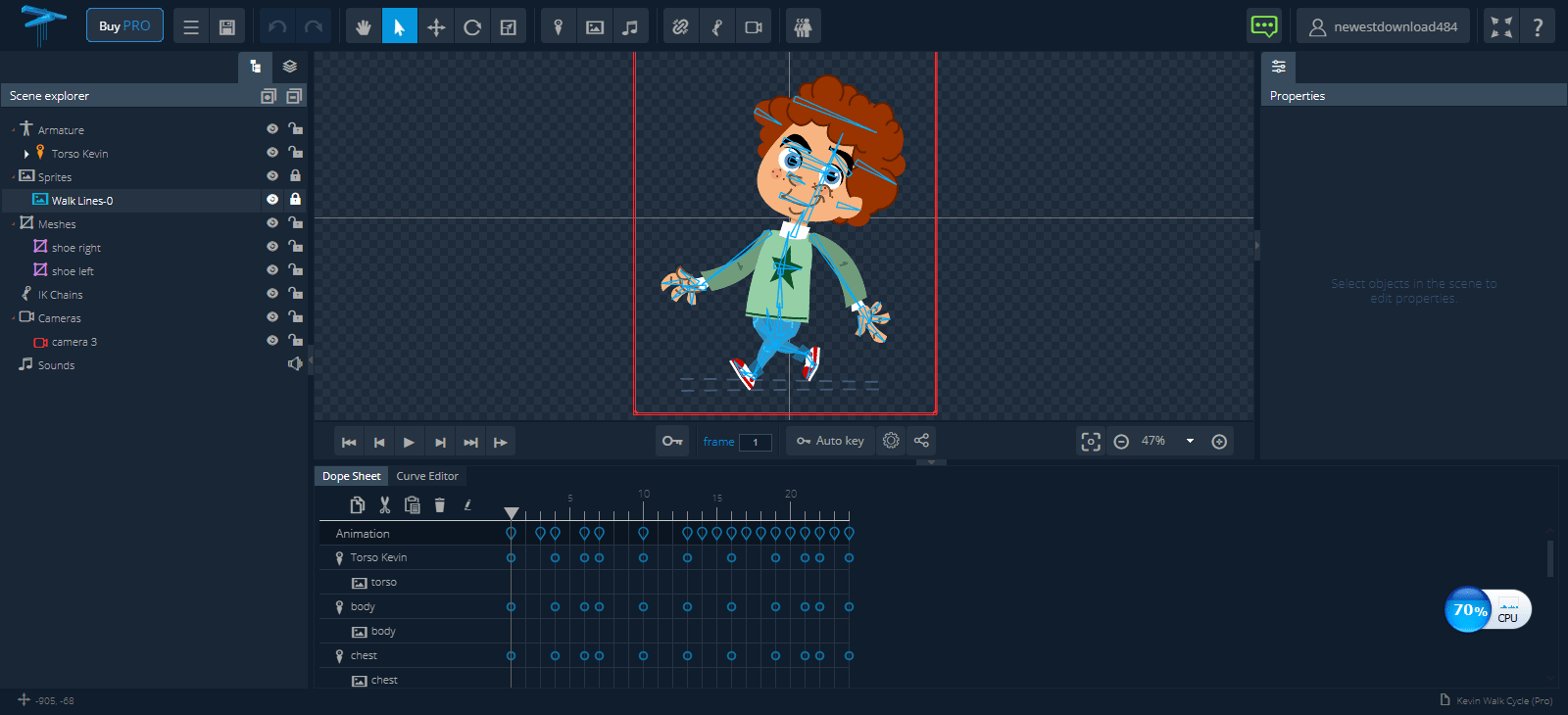
Task: Jump to the first frame
Action: coord(348,442)
